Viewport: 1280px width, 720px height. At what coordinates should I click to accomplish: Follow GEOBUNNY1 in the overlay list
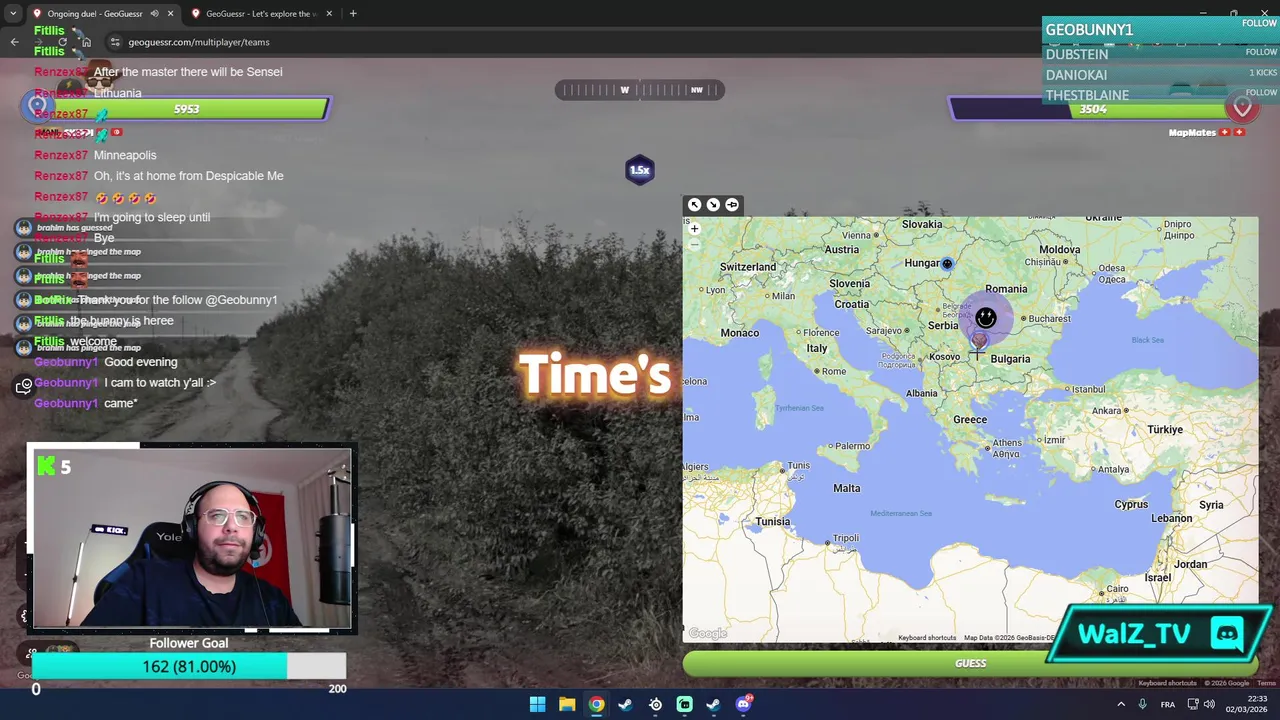pyautogui.click(x=1259, y=23)
